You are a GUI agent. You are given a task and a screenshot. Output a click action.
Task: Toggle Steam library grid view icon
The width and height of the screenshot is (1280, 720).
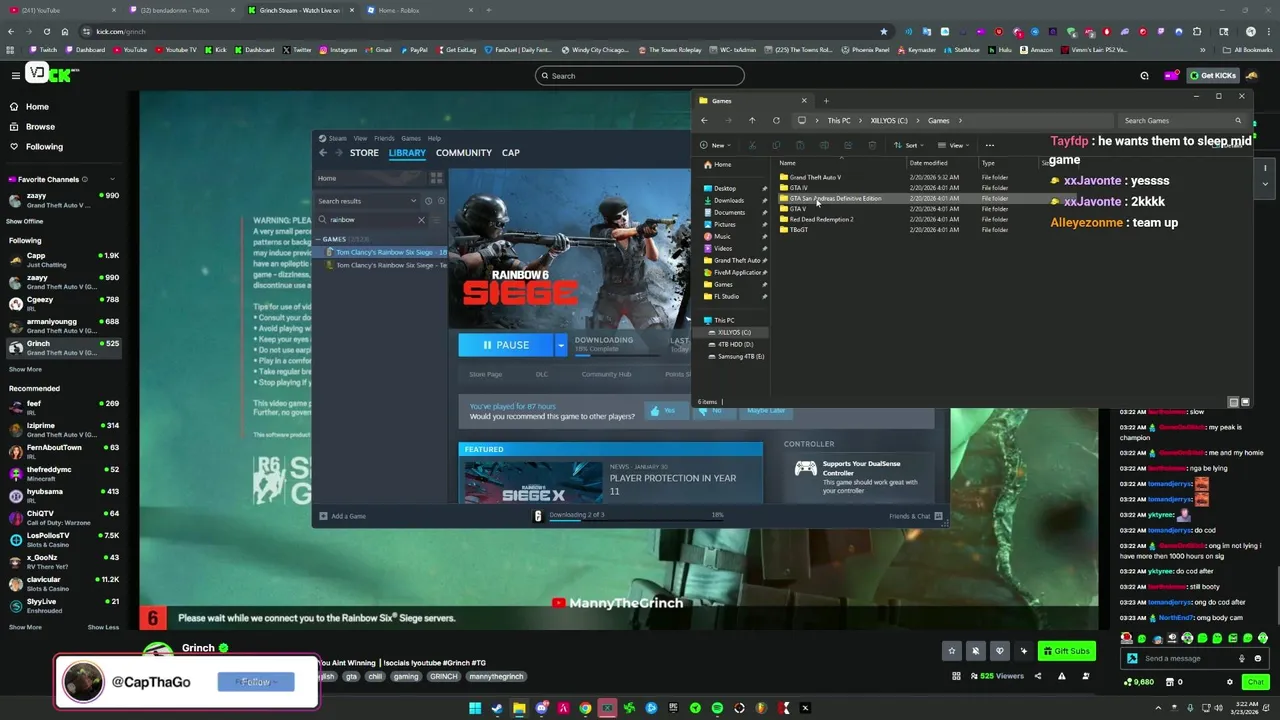[436, 178]
